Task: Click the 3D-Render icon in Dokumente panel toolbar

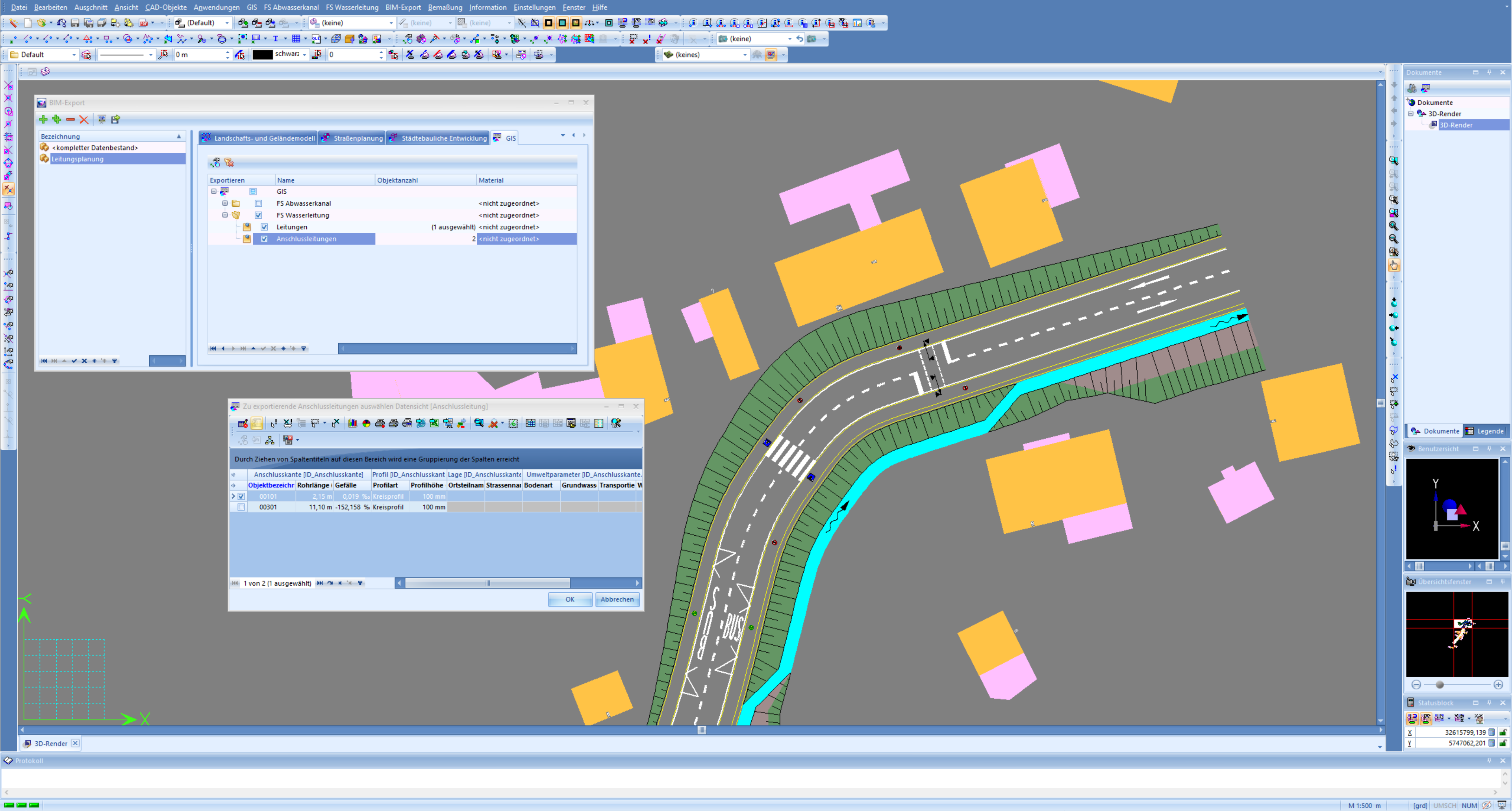Action: coord(1425,88)
